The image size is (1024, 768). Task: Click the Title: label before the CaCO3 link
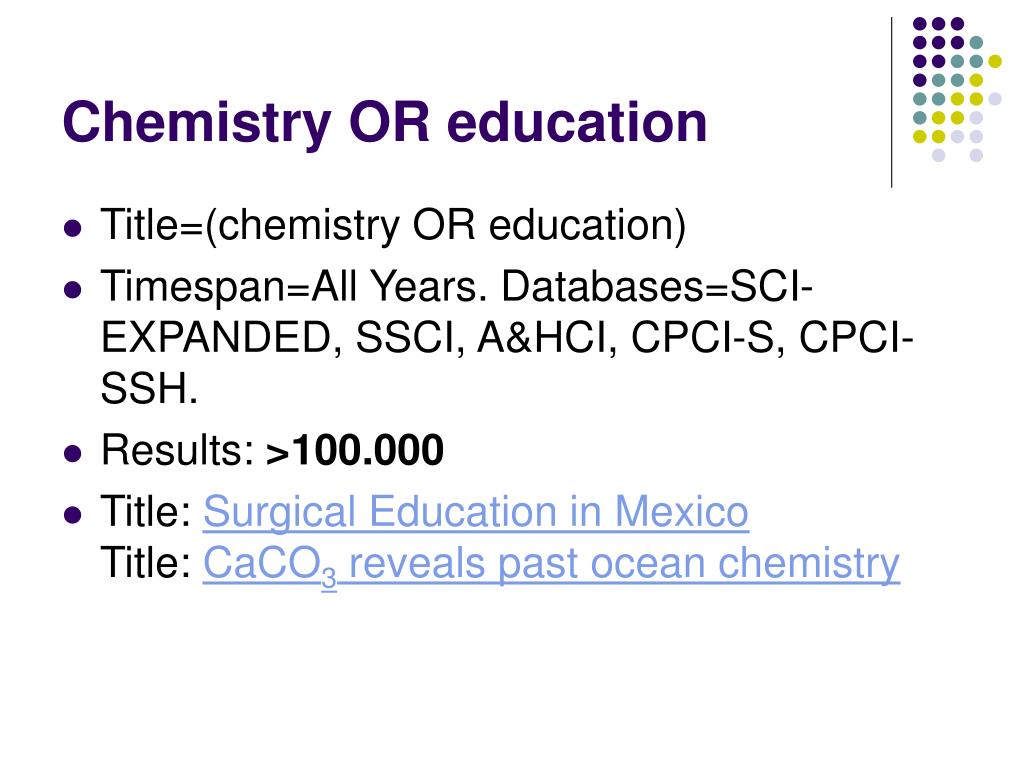[x=146, y=562]
